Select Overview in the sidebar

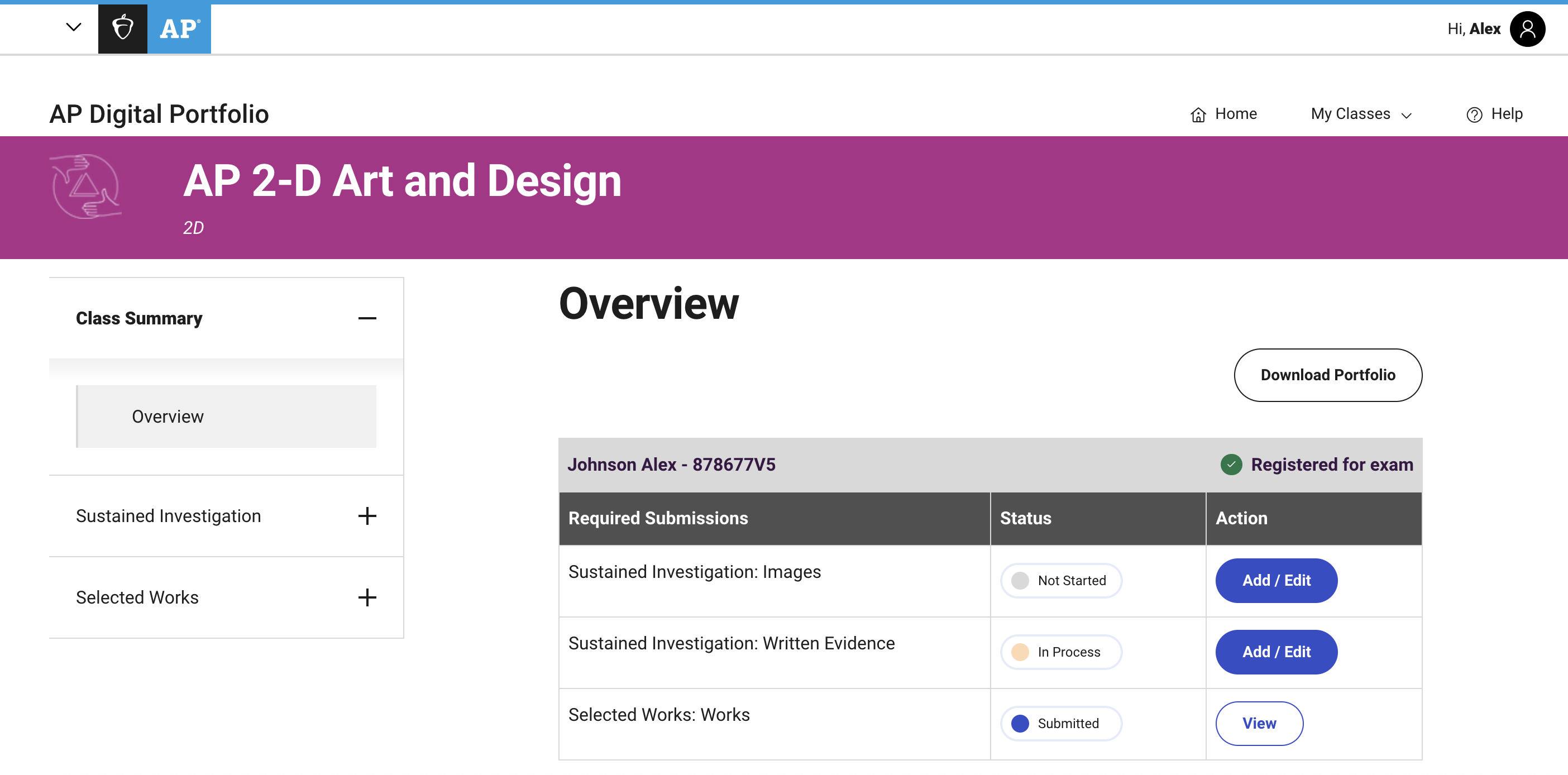click(227, 417)
